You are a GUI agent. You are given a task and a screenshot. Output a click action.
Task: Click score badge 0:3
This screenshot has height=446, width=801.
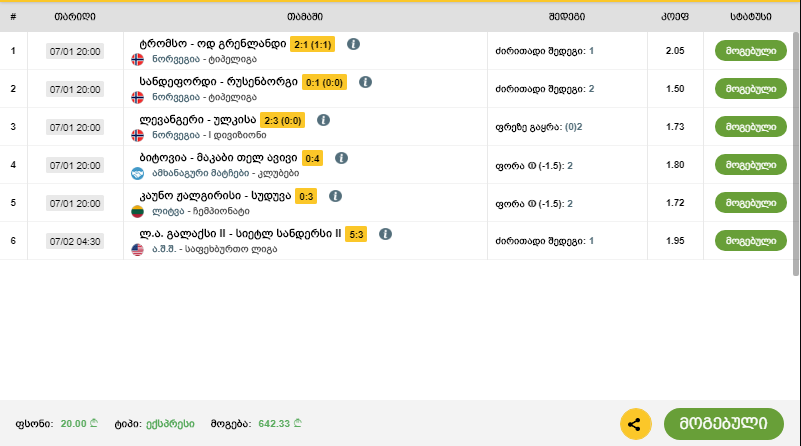[306, 196]
